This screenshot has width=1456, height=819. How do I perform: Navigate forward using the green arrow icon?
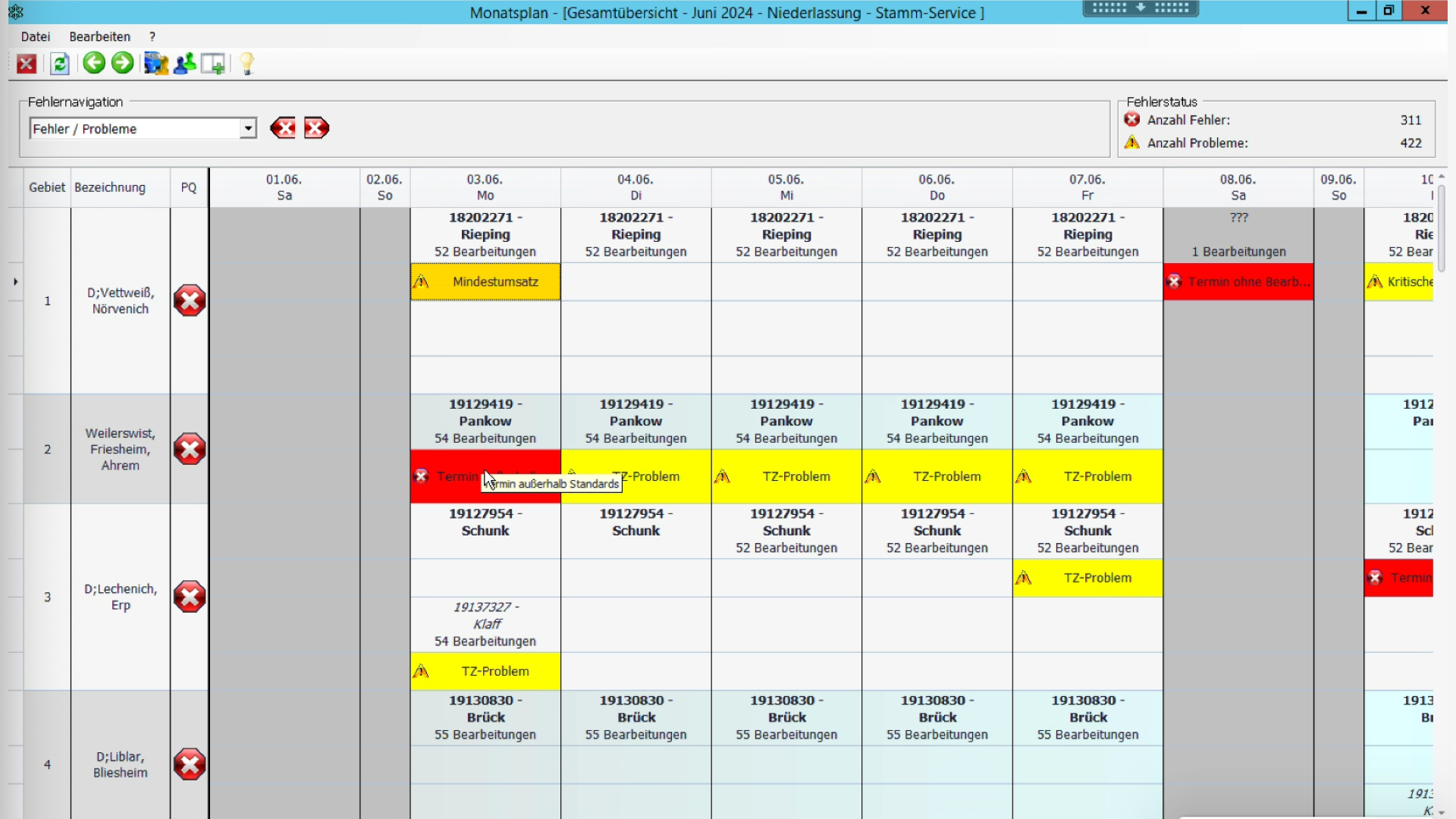click(x=122, y=64)
